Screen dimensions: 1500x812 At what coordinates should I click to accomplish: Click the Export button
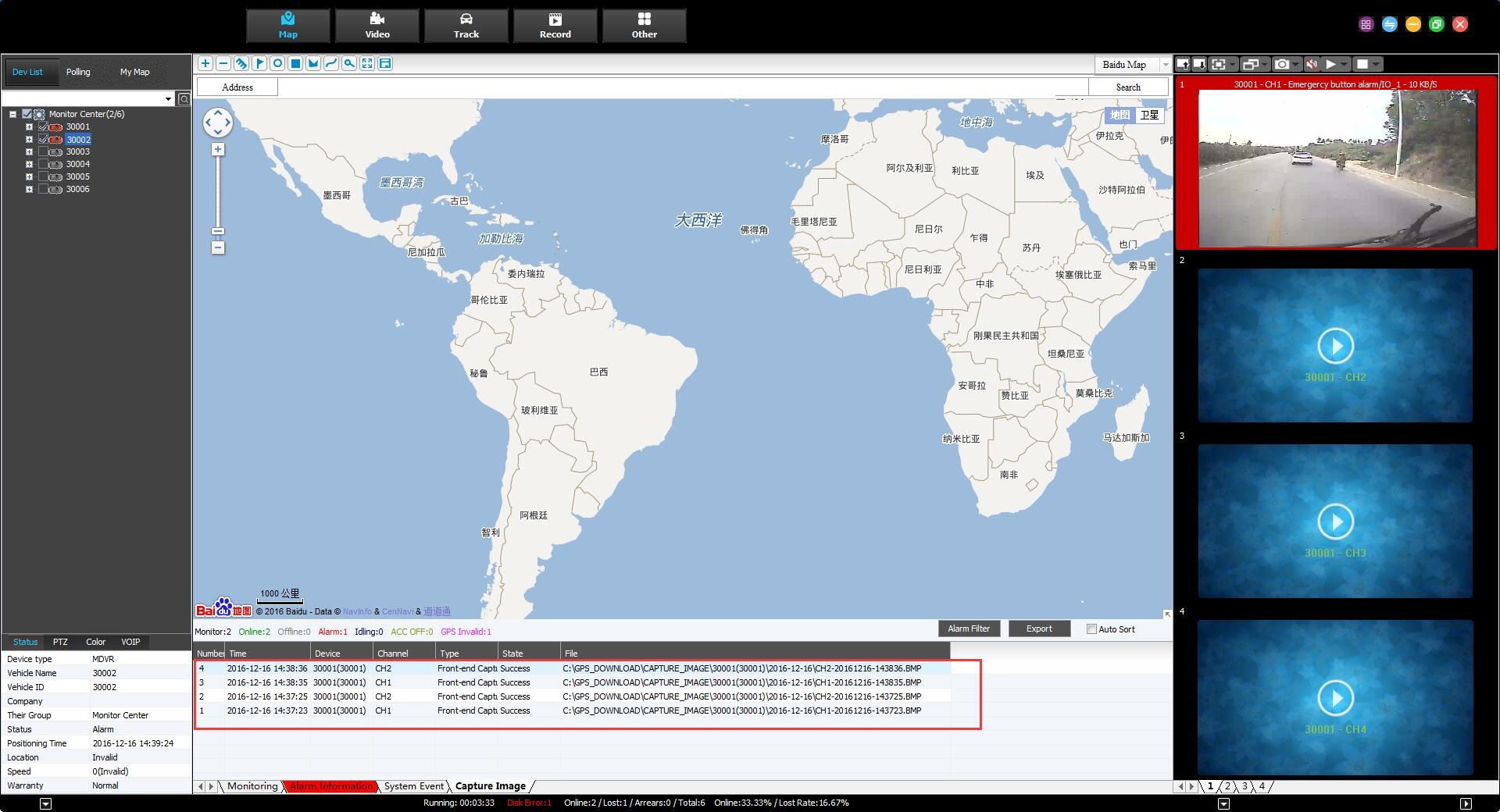(x=1039, y=629)
